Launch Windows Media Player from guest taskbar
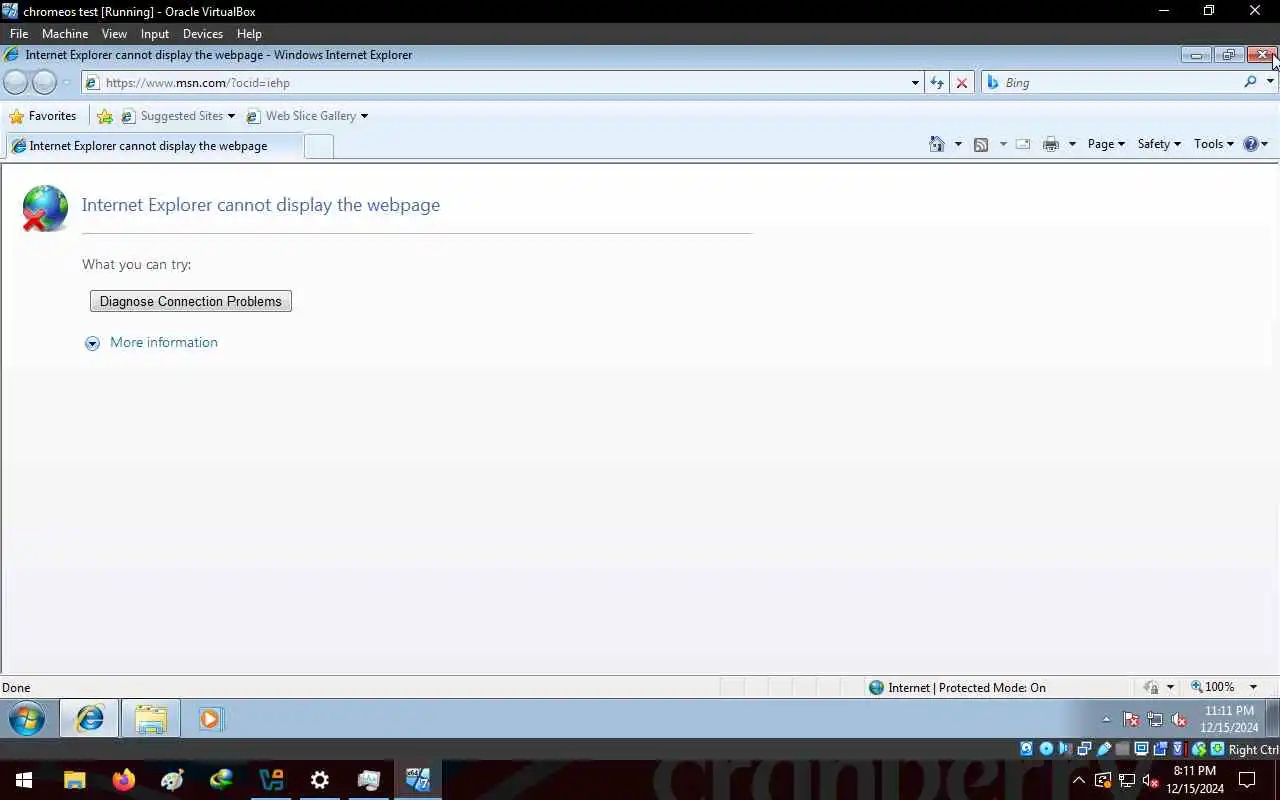Viewport: 1280px width, 800px height. [211, 718]
